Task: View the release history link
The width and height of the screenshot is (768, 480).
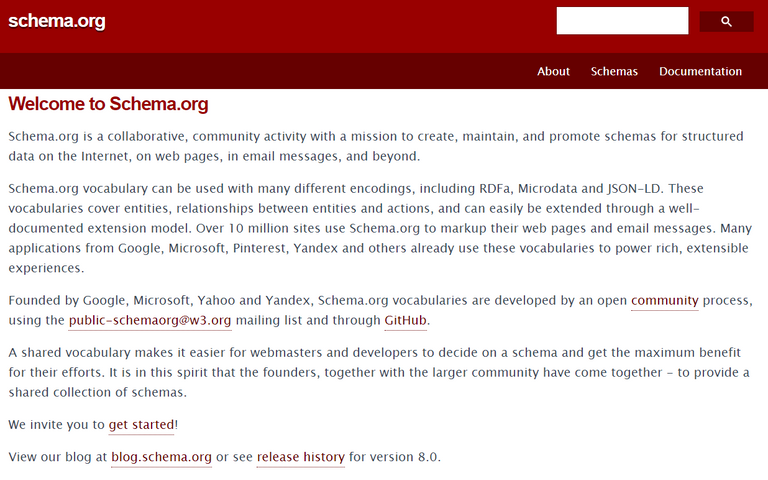Action: [x=301, y=457]
